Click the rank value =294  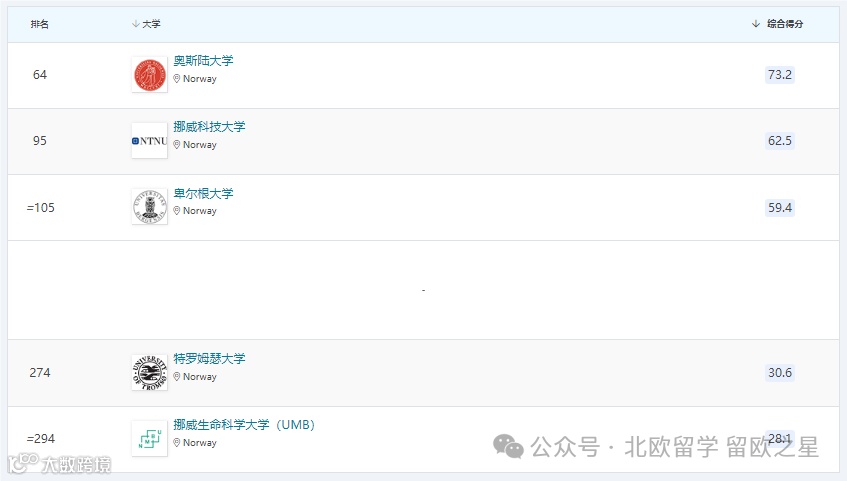[41, 438]
